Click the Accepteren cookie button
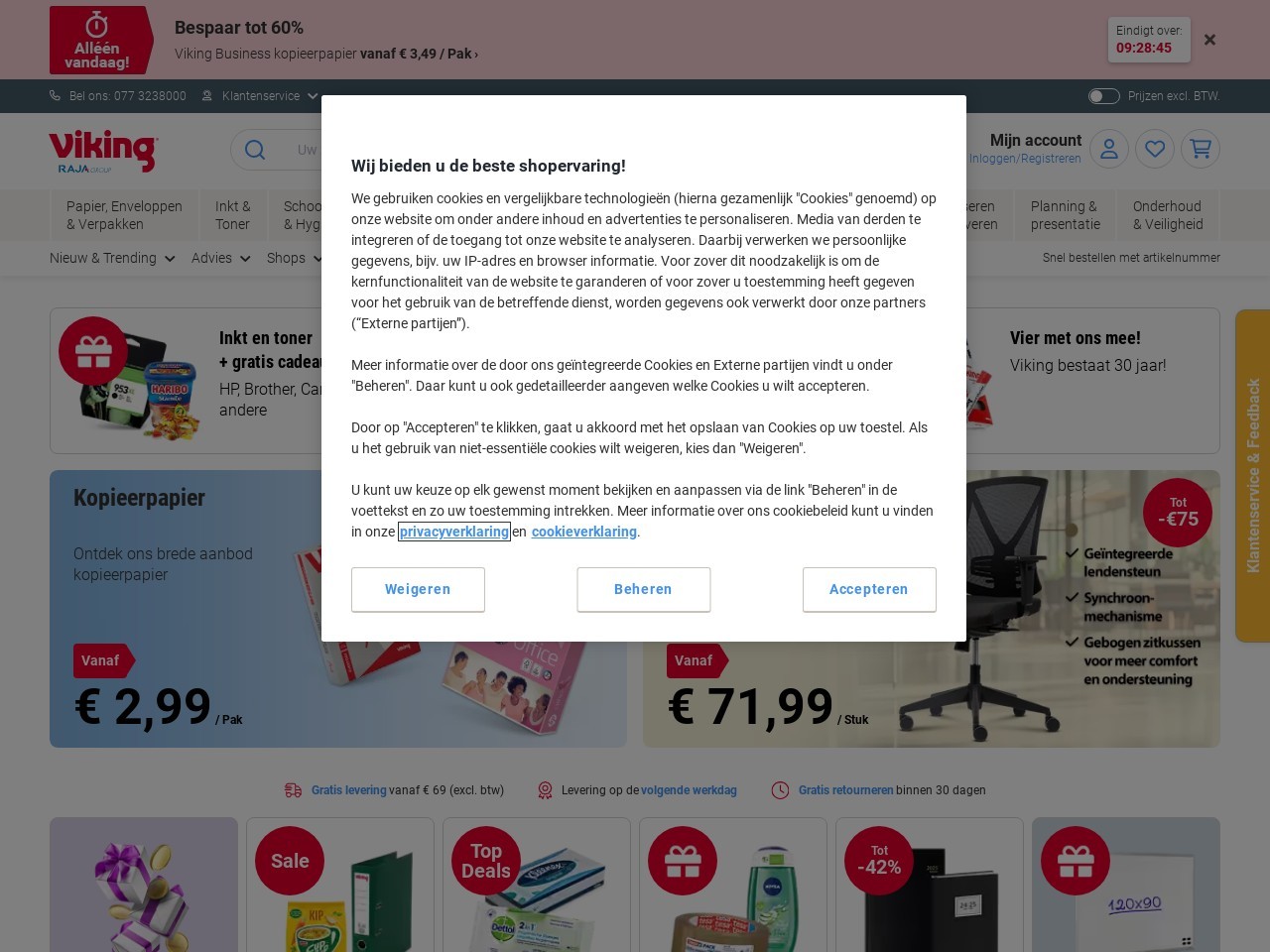1270x952 pixels. pyautogui.click(x=869, y=589)
